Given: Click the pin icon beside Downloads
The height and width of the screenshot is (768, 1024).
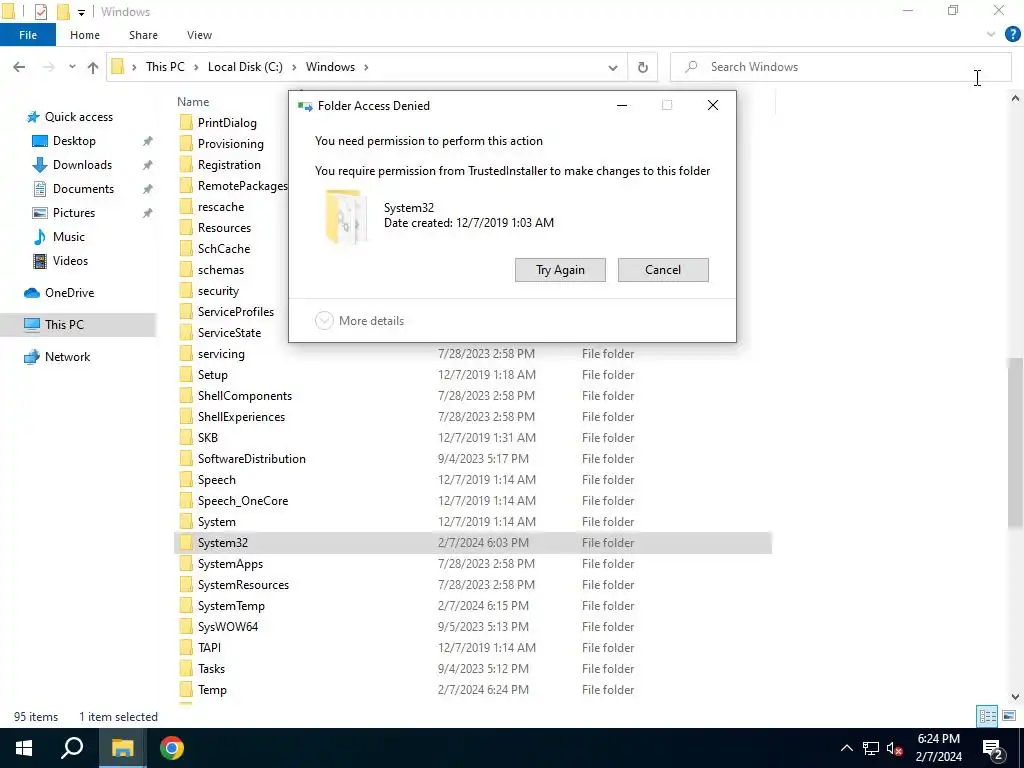Looking at the screenshot, I should pyautogui.click(x=148, y=165).
